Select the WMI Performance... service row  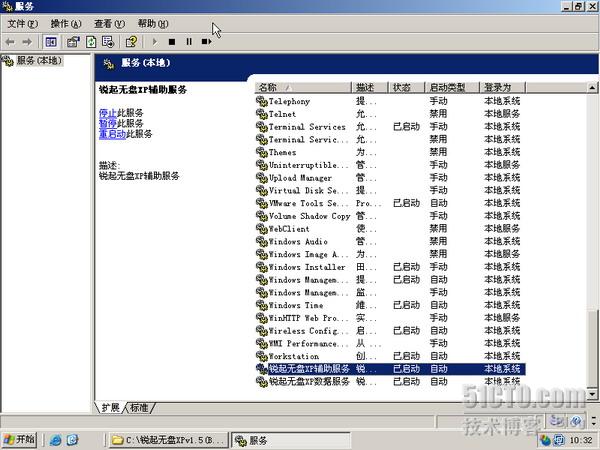click(390, 343)
